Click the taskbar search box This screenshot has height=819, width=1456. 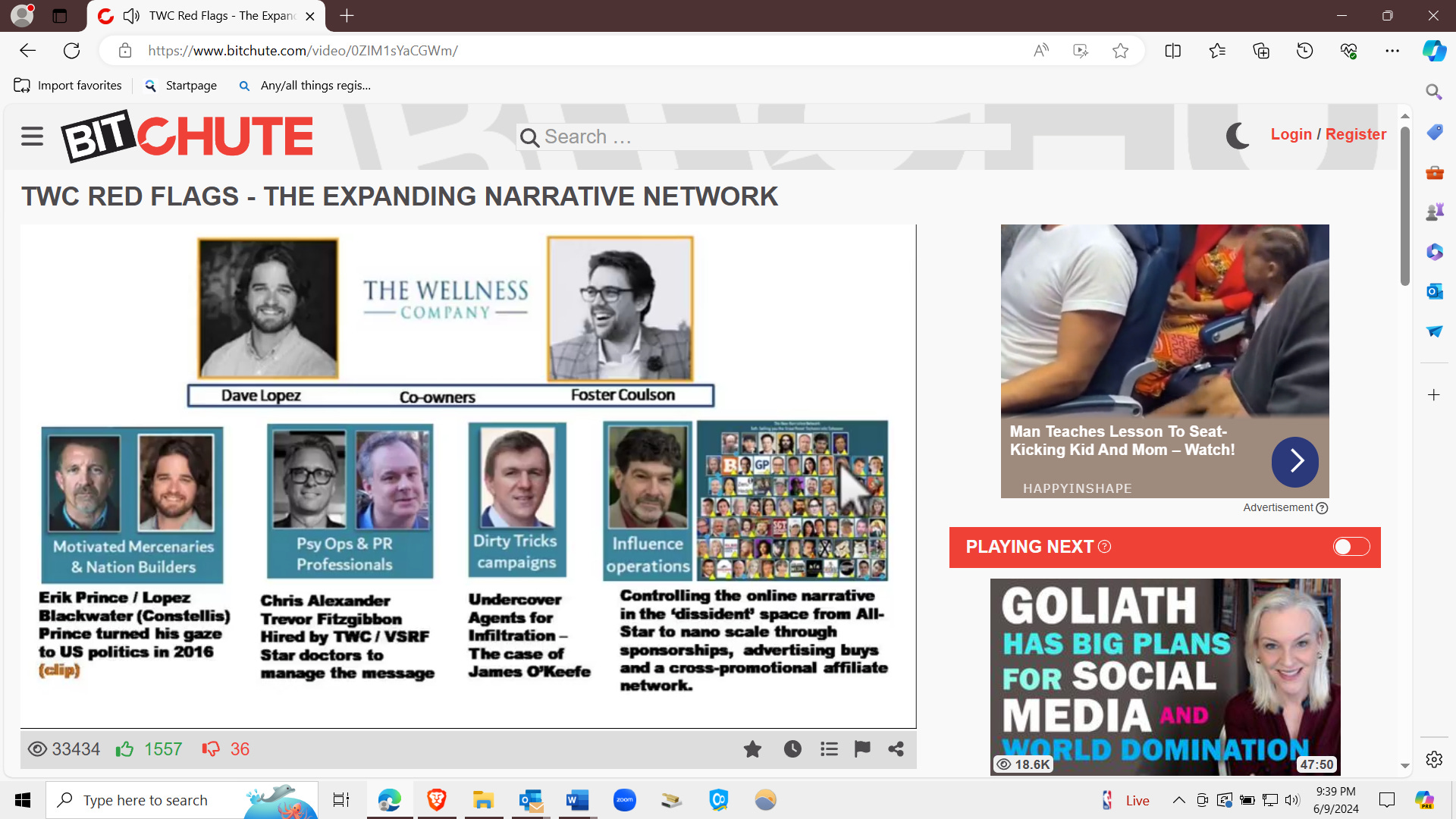click(x=182, y=800)
